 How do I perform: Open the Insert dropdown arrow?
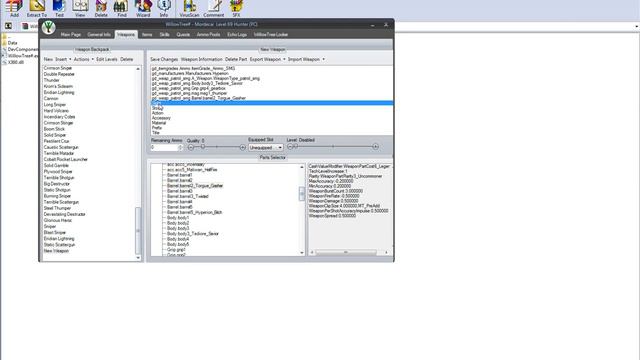70,60
